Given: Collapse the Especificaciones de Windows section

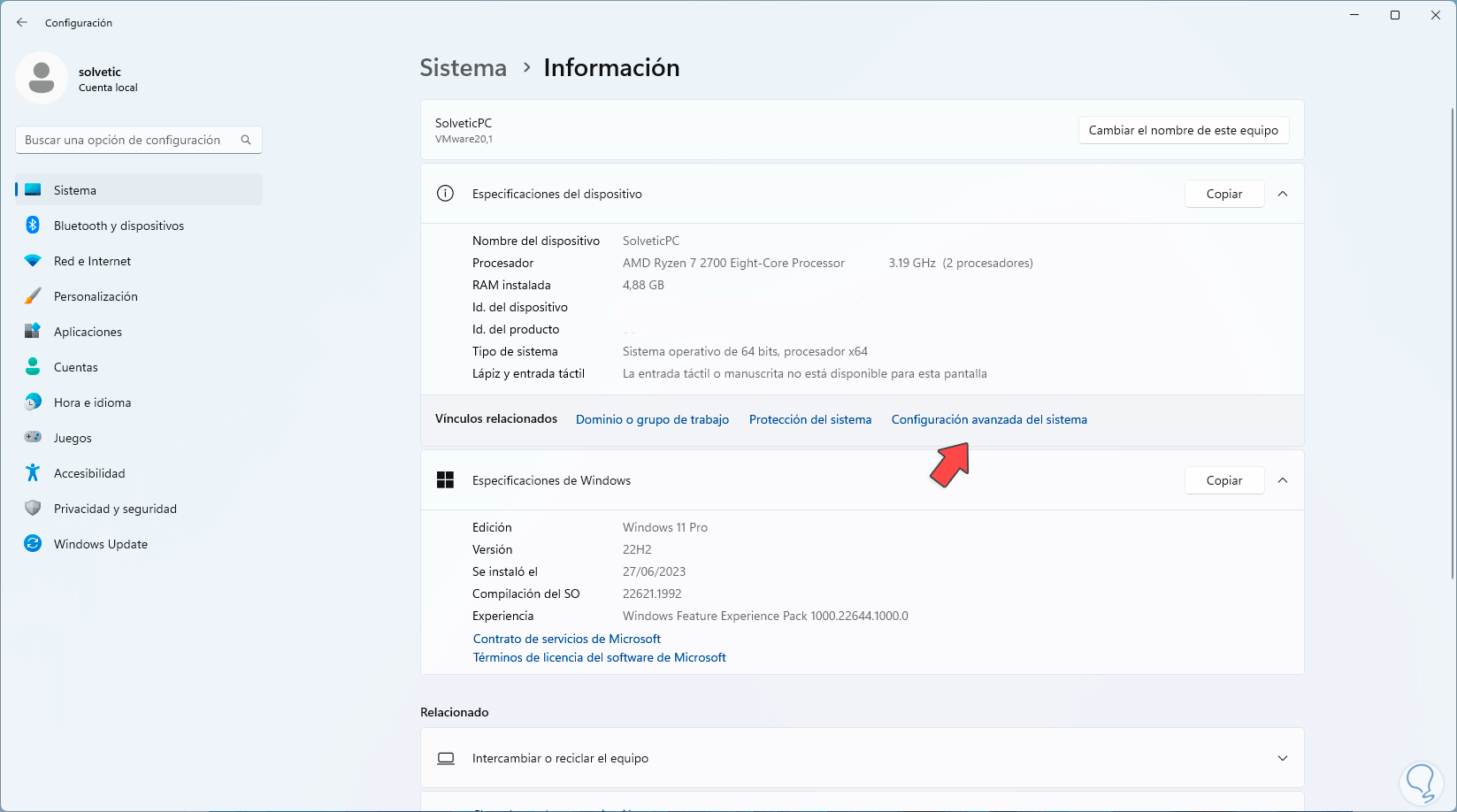Looking at the screenshot, I should (1283, 480).
